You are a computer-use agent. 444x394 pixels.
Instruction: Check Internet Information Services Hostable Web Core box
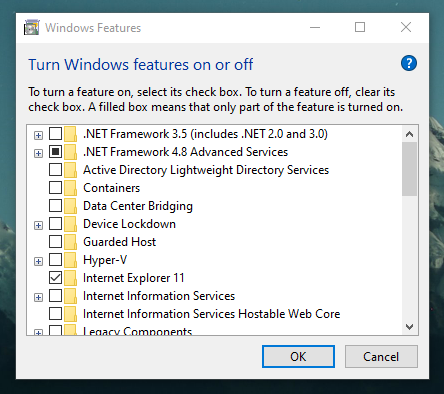click(x=55, y=314)
